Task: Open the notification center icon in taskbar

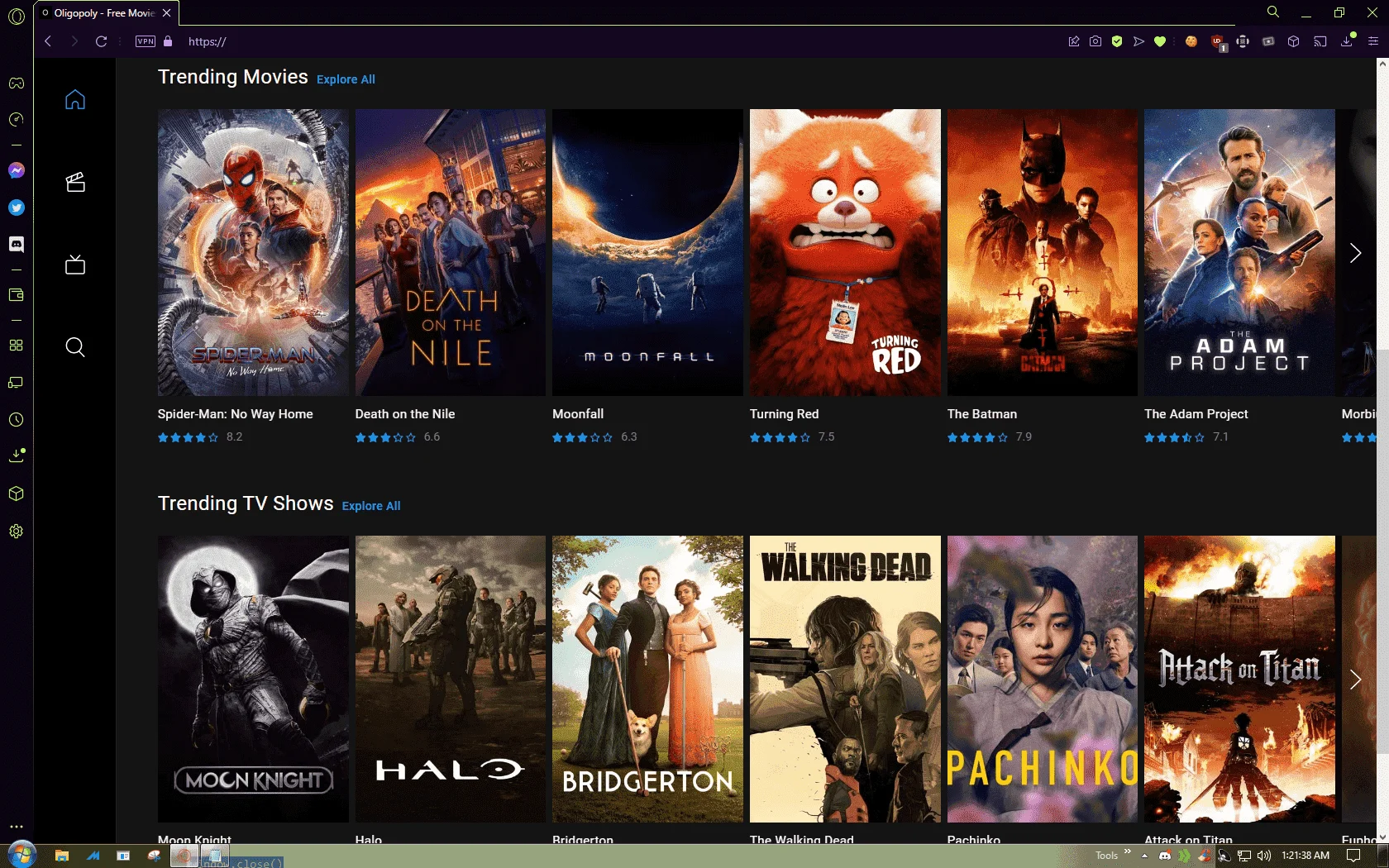Action: tap(1353, 856)
